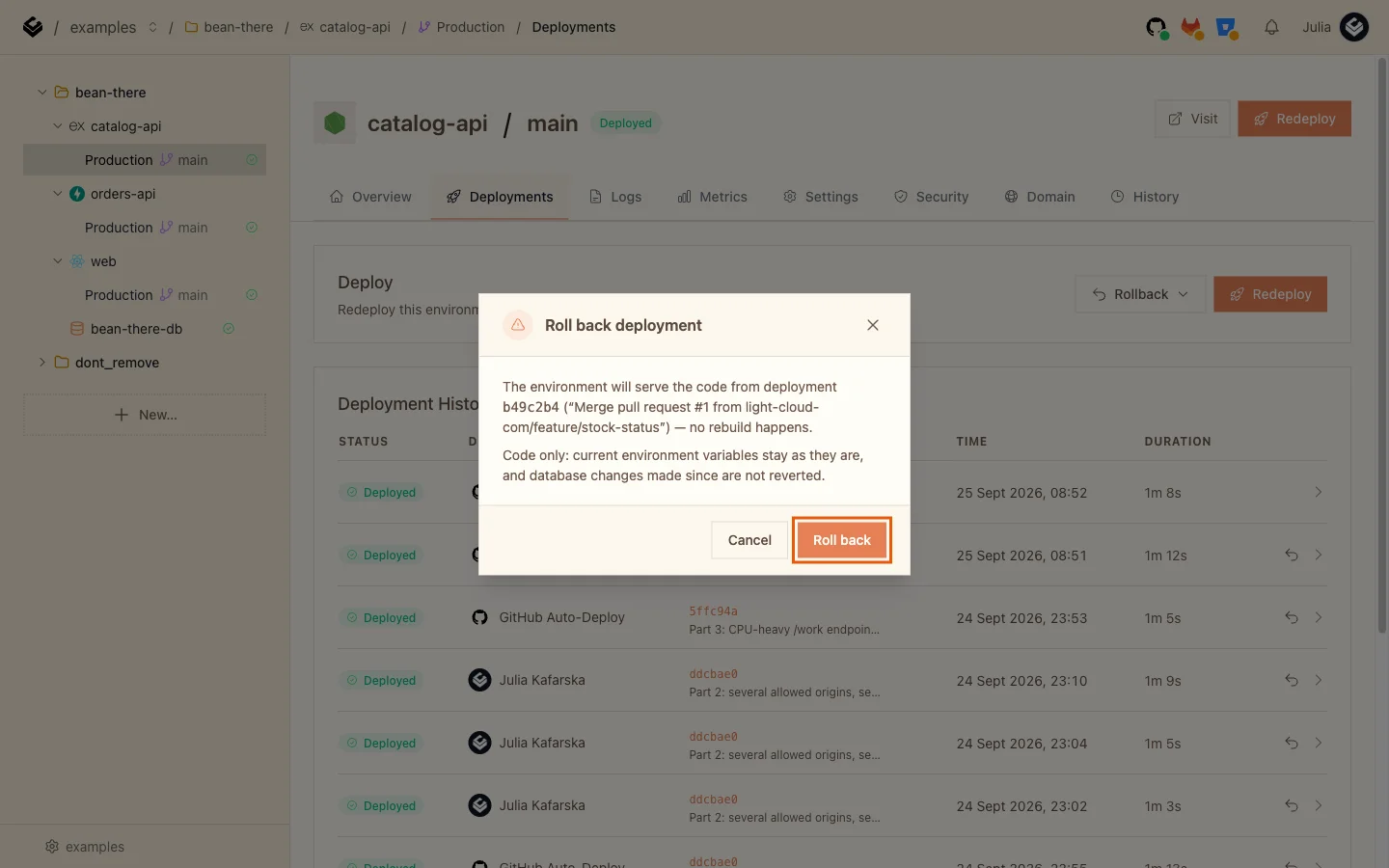Open examples settings at sidebar bottom

click(x=85, y=847)
